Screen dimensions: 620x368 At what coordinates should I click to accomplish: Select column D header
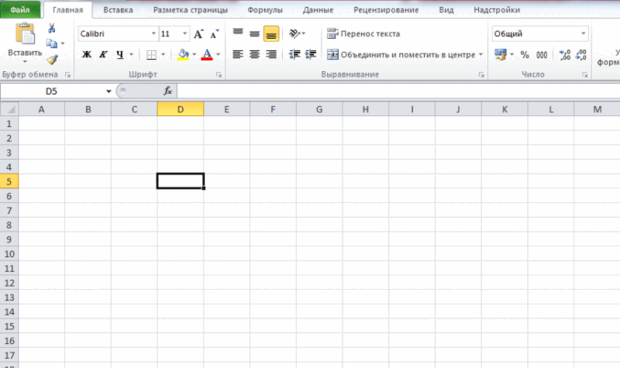tap(180, 109)
